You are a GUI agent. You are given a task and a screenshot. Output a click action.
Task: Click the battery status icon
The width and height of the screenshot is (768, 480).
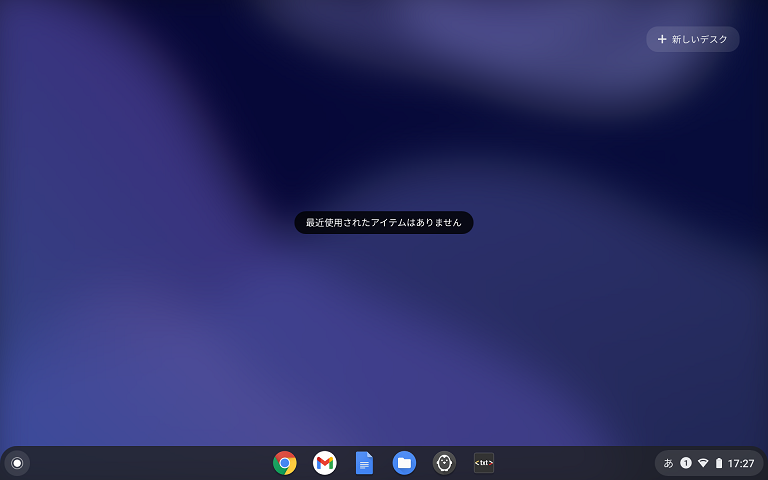coord(719,463)
